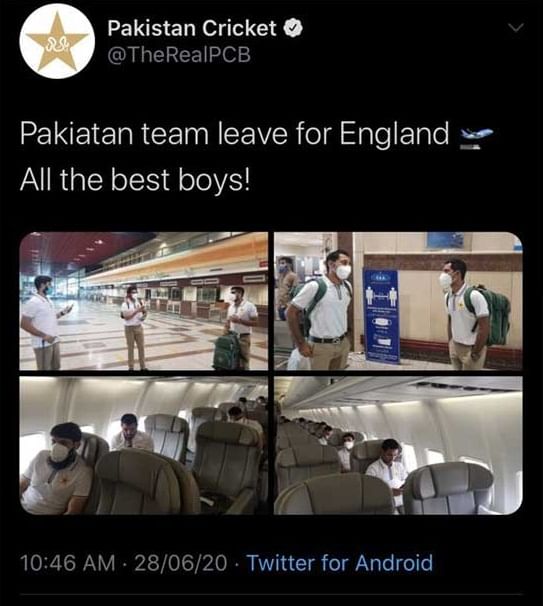Open the photo of two players wearing backpacks
The width and height of the screenshot is (543, 606).
(x=398, y=301)
